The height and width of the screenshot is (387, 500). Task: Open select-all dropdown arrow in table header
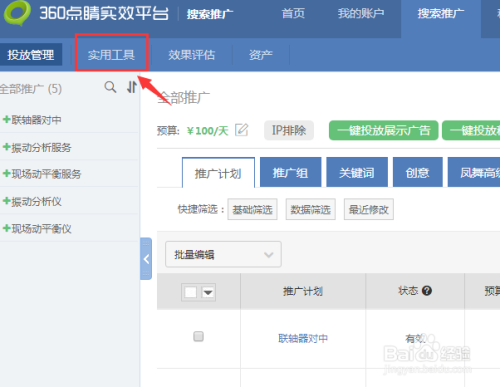click(x=208, y=293)
